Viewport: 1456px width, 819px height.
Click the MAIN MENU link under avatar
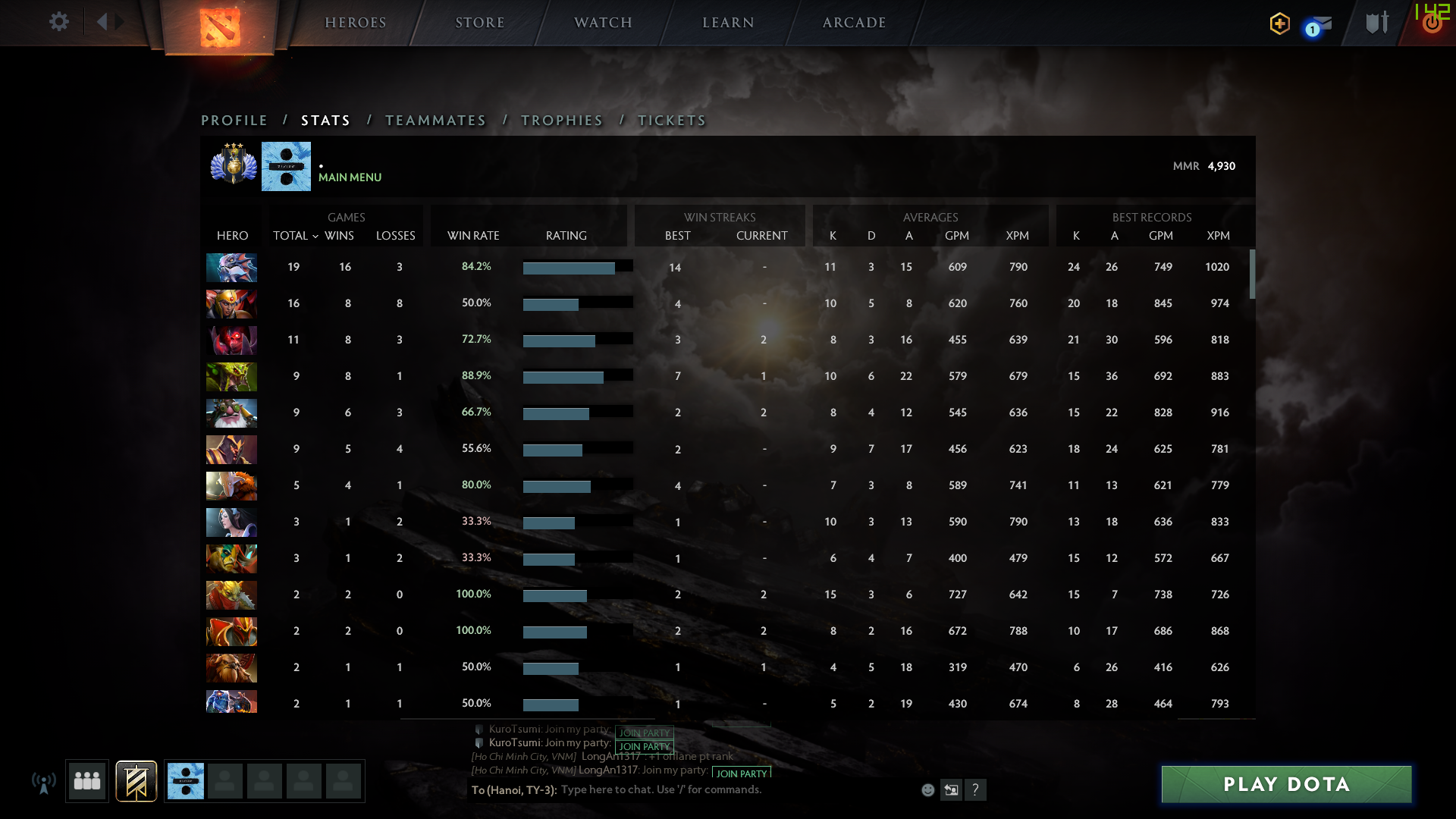tap(350, 177)
